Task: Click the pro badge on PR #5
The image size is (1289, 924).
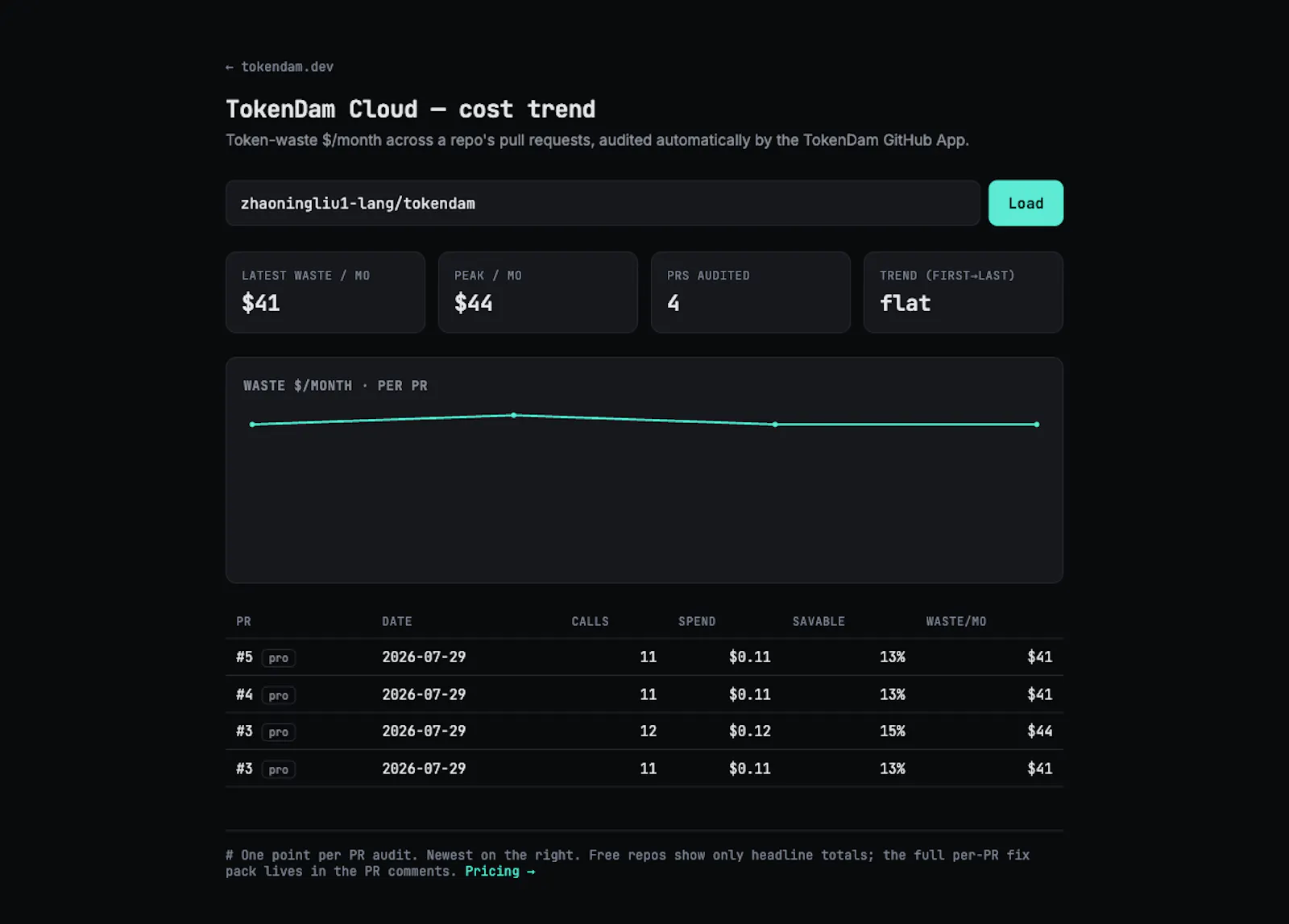Action: [x=279, y=658]
